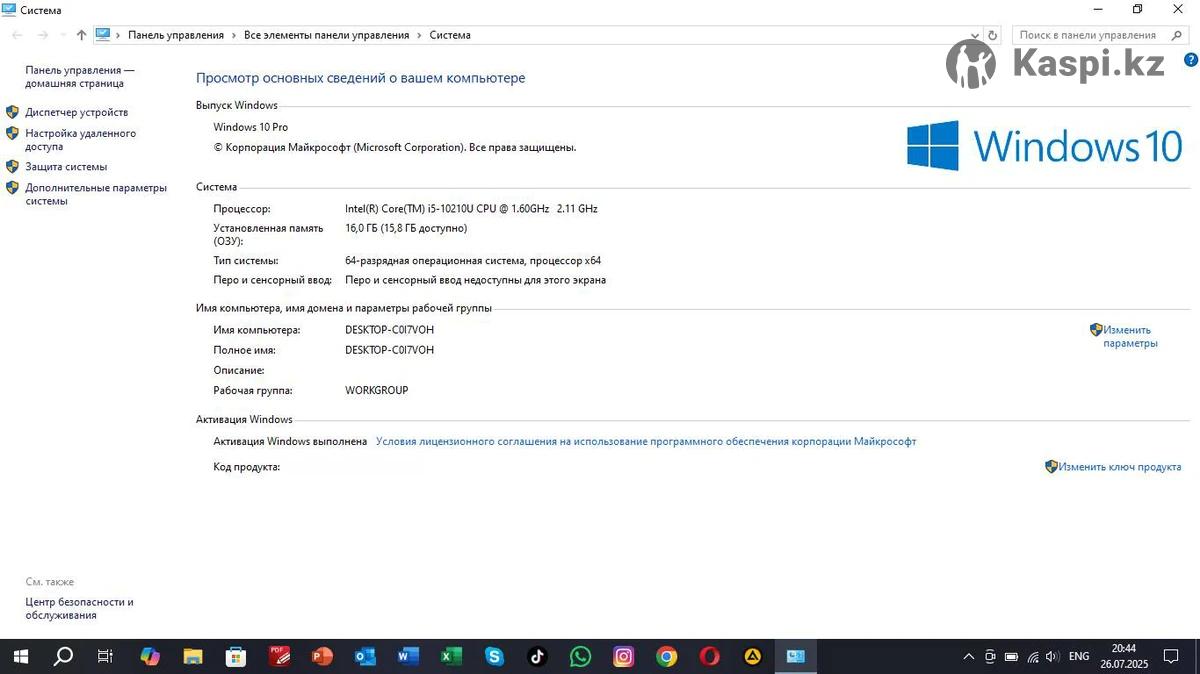Image resolution: width=1200 pixels, height=674 pixels.
Task: Go up one level with arrow
Action: coord(81,35)
